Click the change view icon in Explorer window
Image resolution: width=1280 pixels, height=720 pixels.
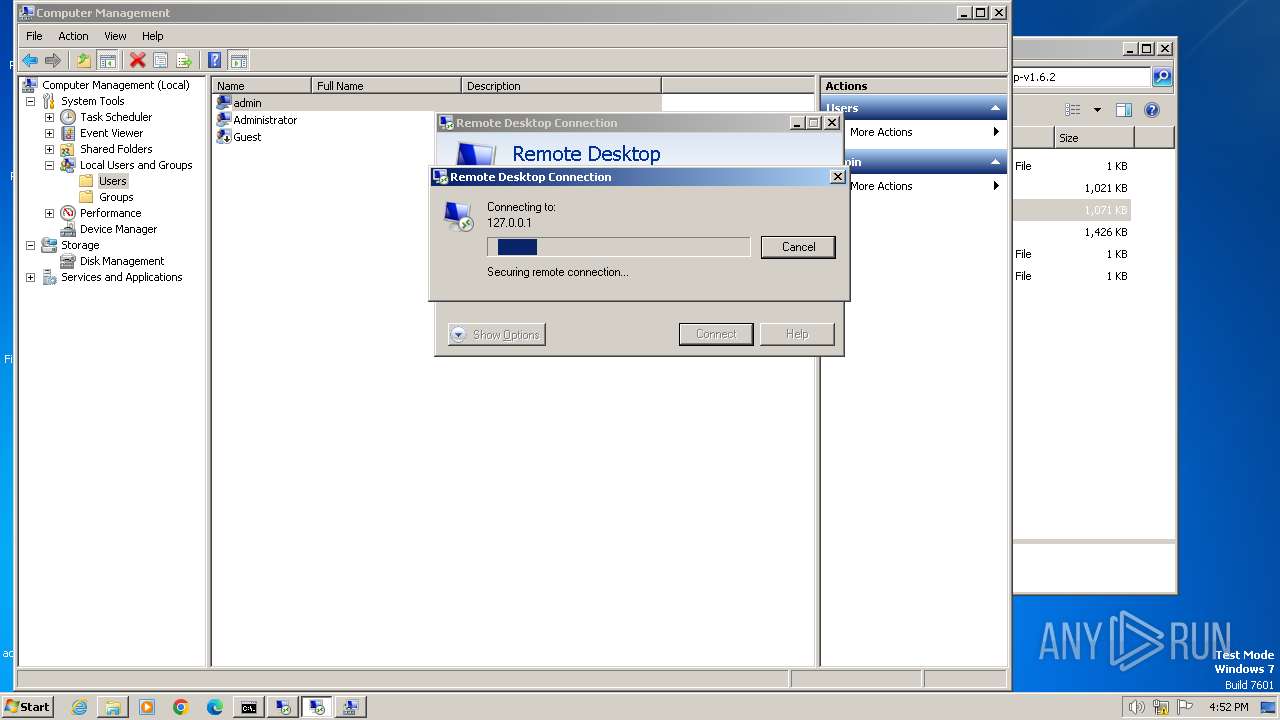pos(1073,110)
